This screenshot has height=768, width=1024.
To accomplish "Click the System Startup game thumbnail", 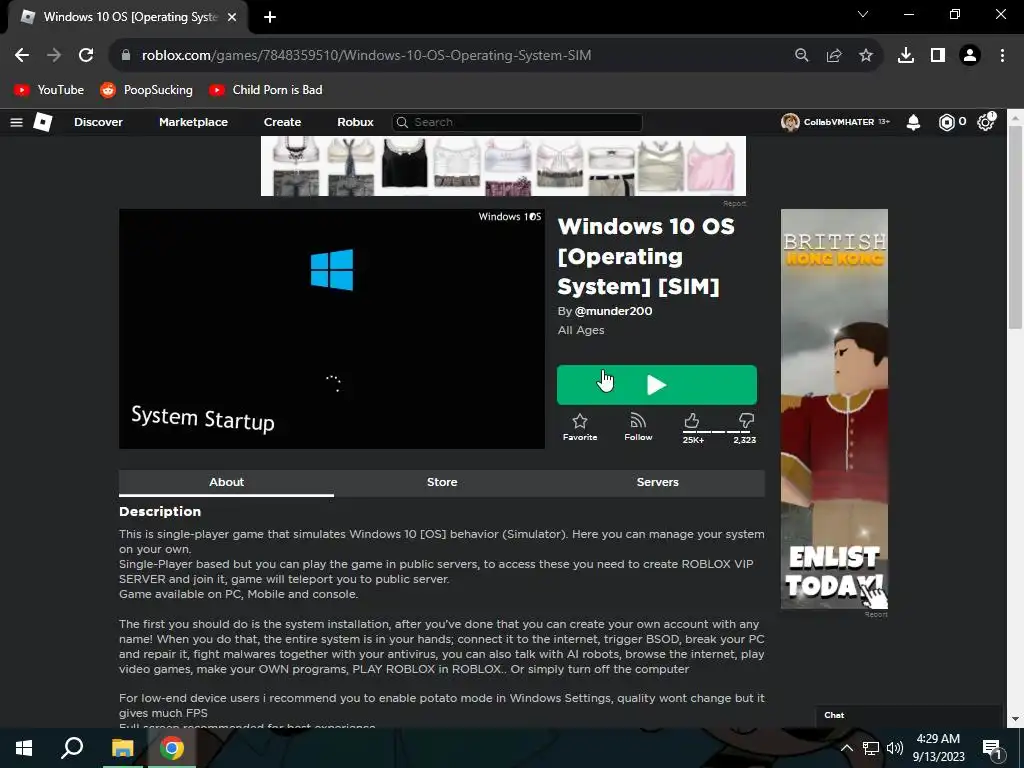I will pyautogui.click(x=332, y=329).
